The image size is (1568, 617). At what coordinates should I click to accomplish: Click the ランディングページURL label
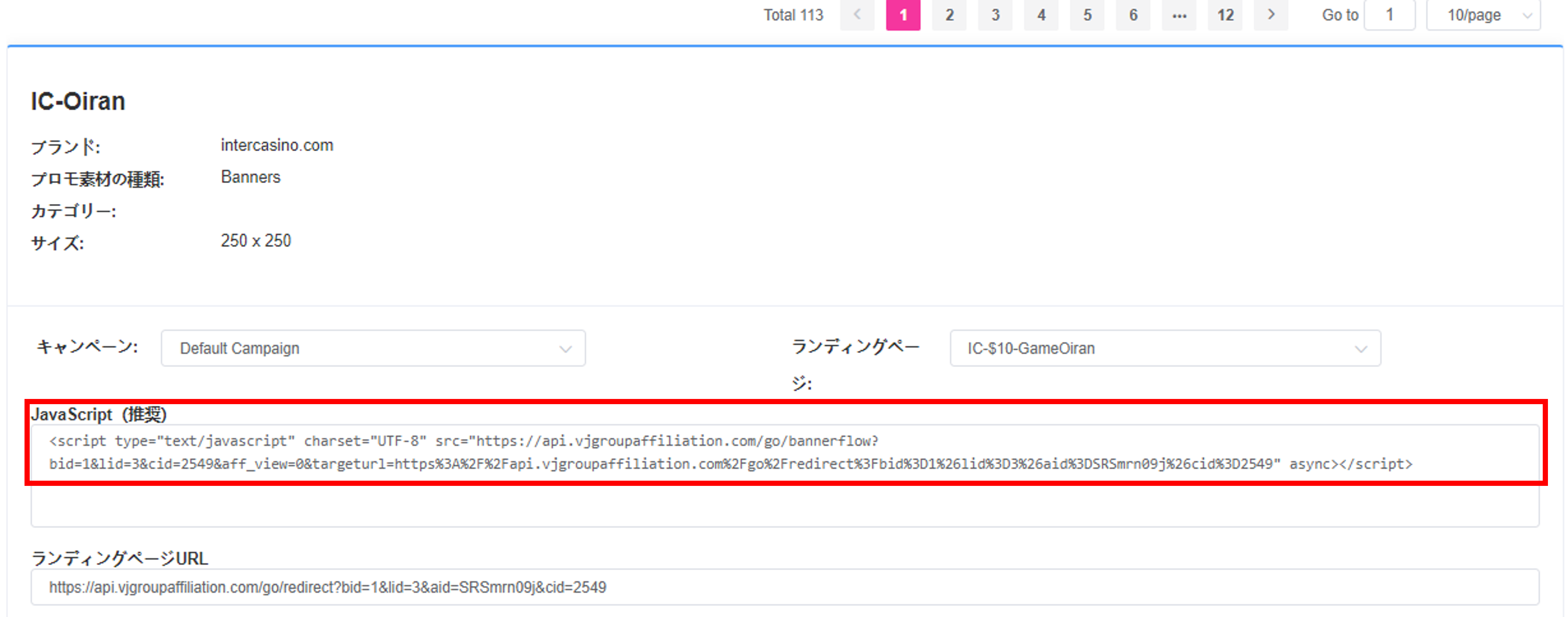point(119,558)
